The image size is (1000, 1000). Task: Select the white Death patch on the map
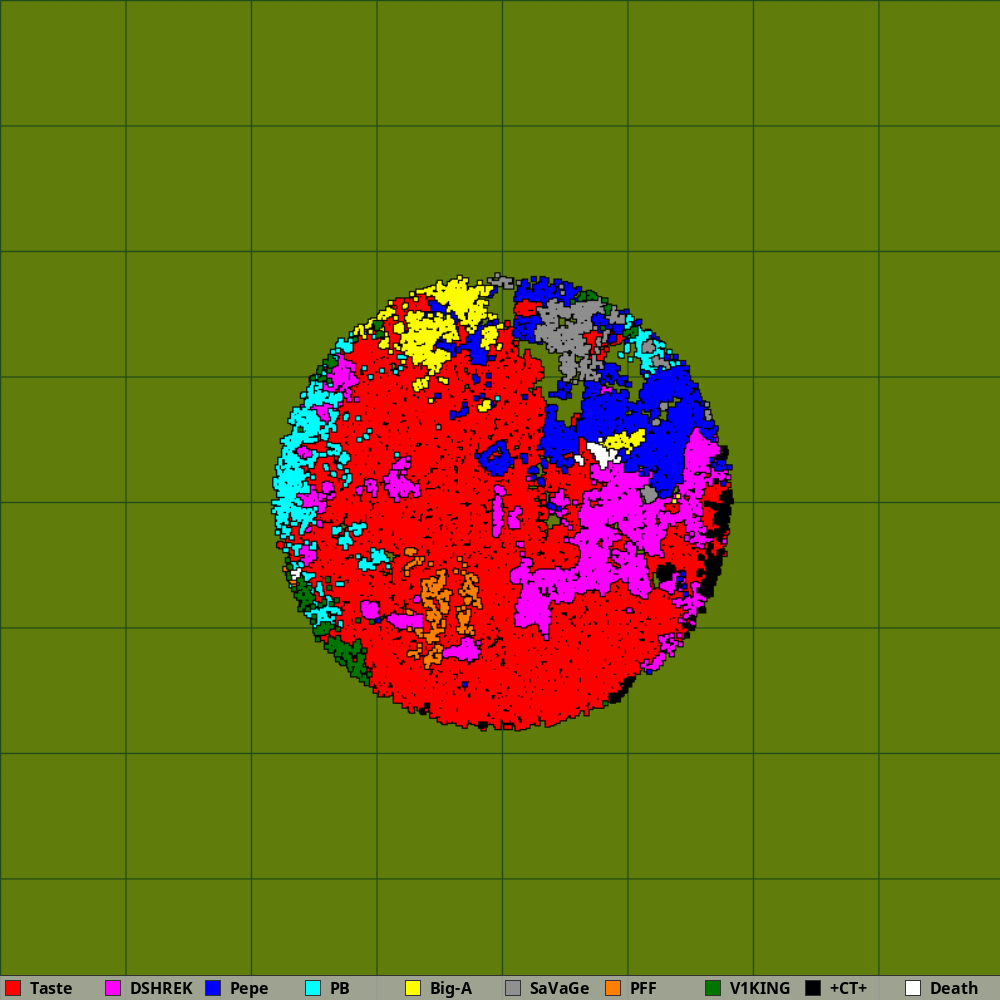tap(603, 454)
